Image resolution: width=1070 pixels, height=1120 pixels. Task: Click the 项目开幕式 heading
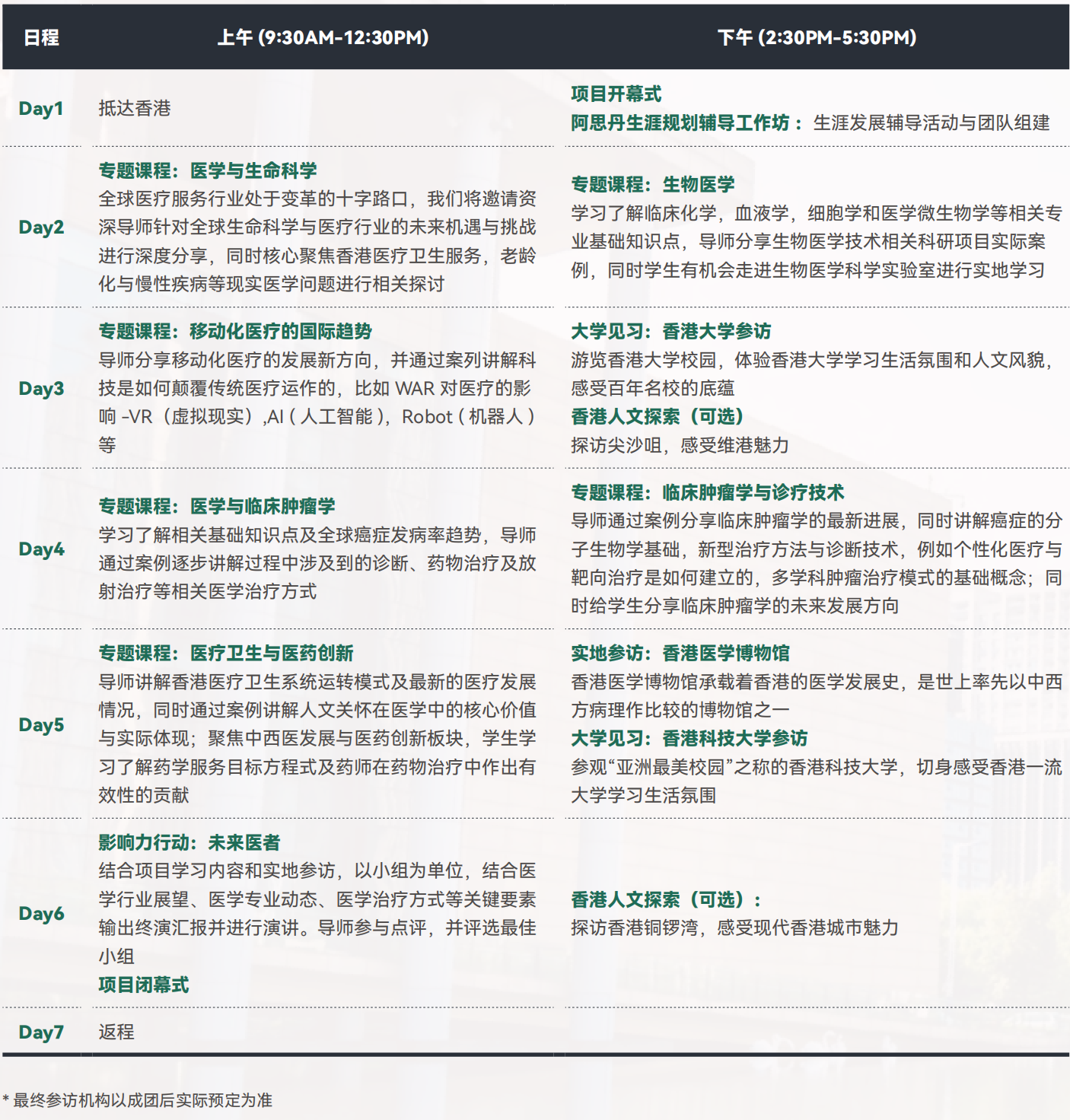(x=616, y=94)
